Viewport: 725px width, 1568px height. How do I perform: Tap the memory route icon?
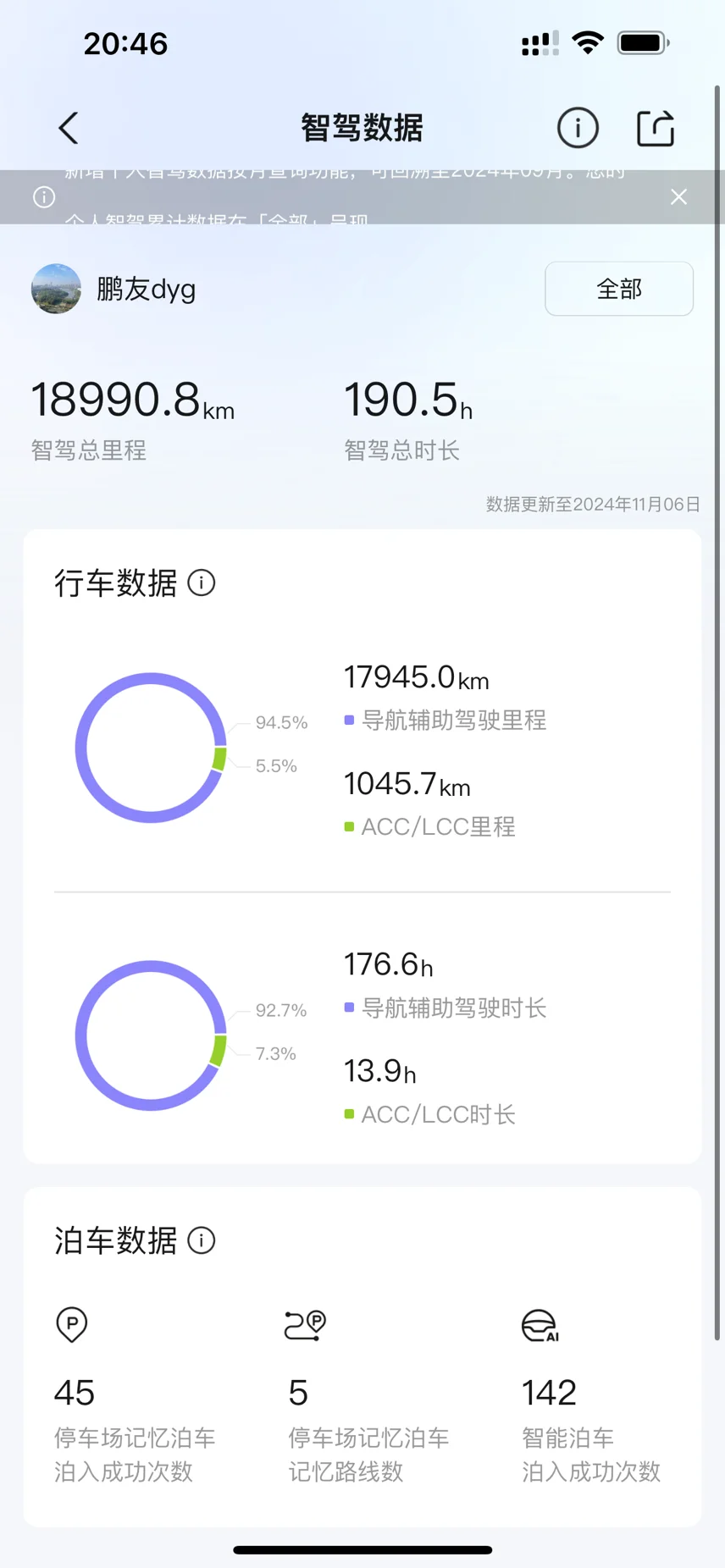[x=305, y=1325]
